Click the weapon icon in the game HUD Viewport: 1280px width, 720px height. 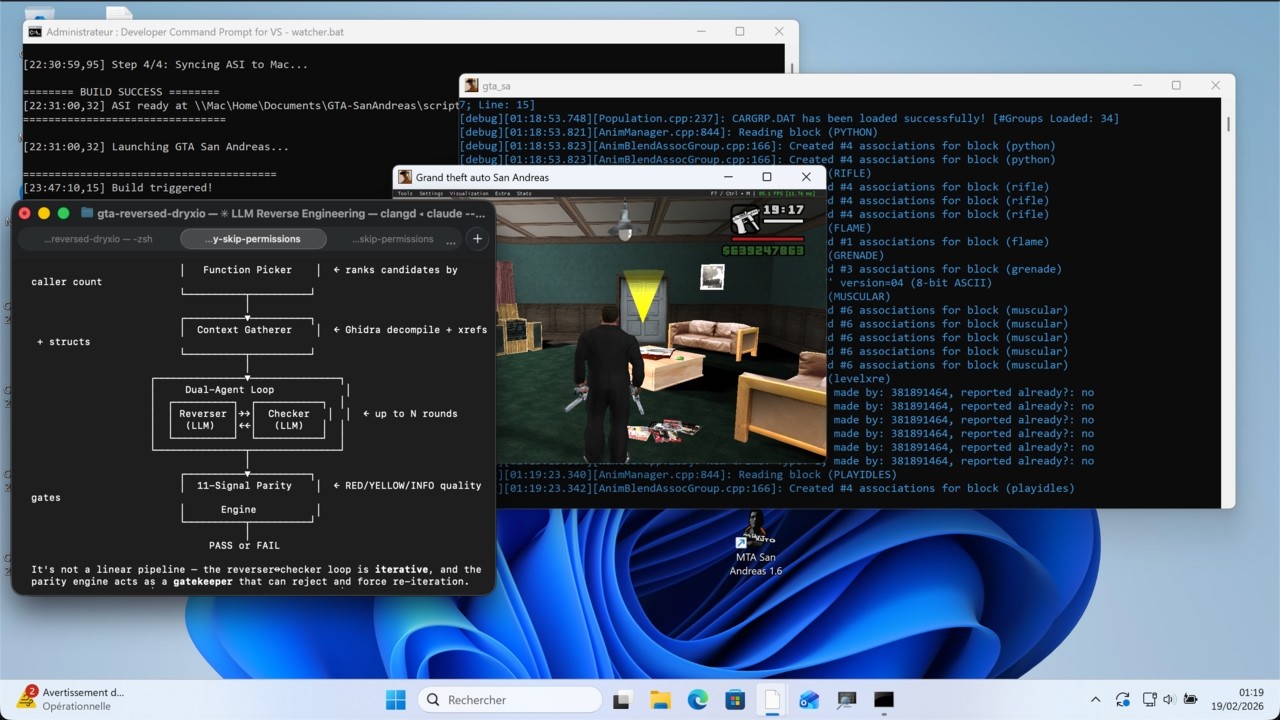click(745, 218)
